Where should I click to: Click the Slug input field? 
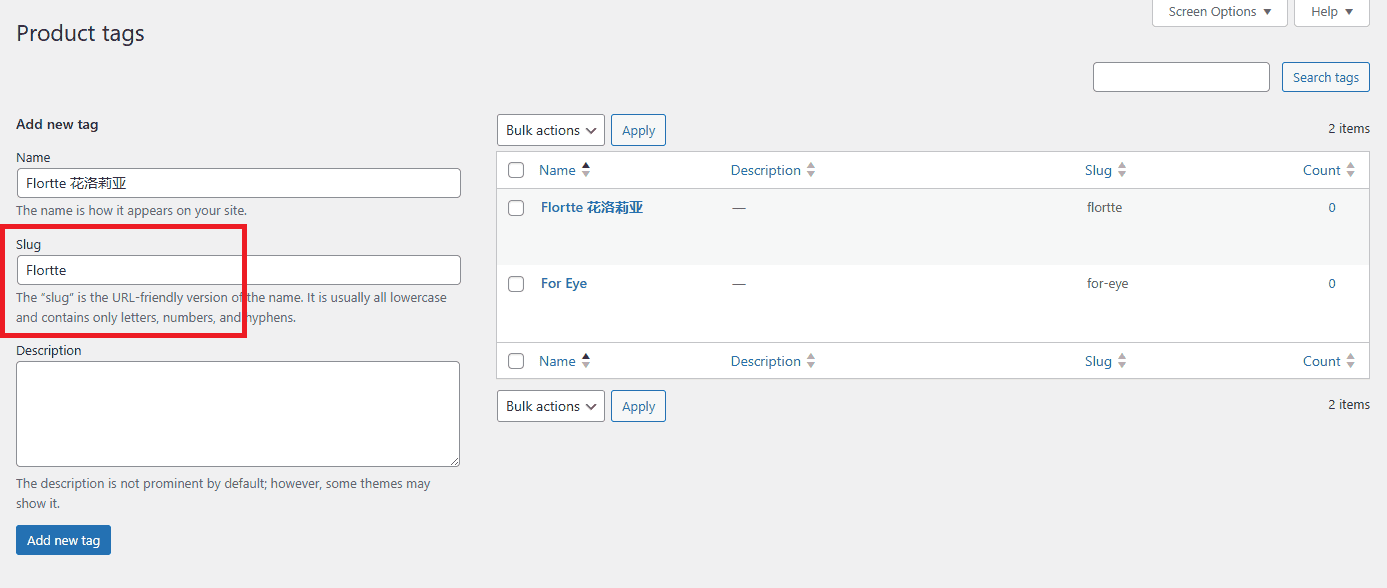coord(239,270)
